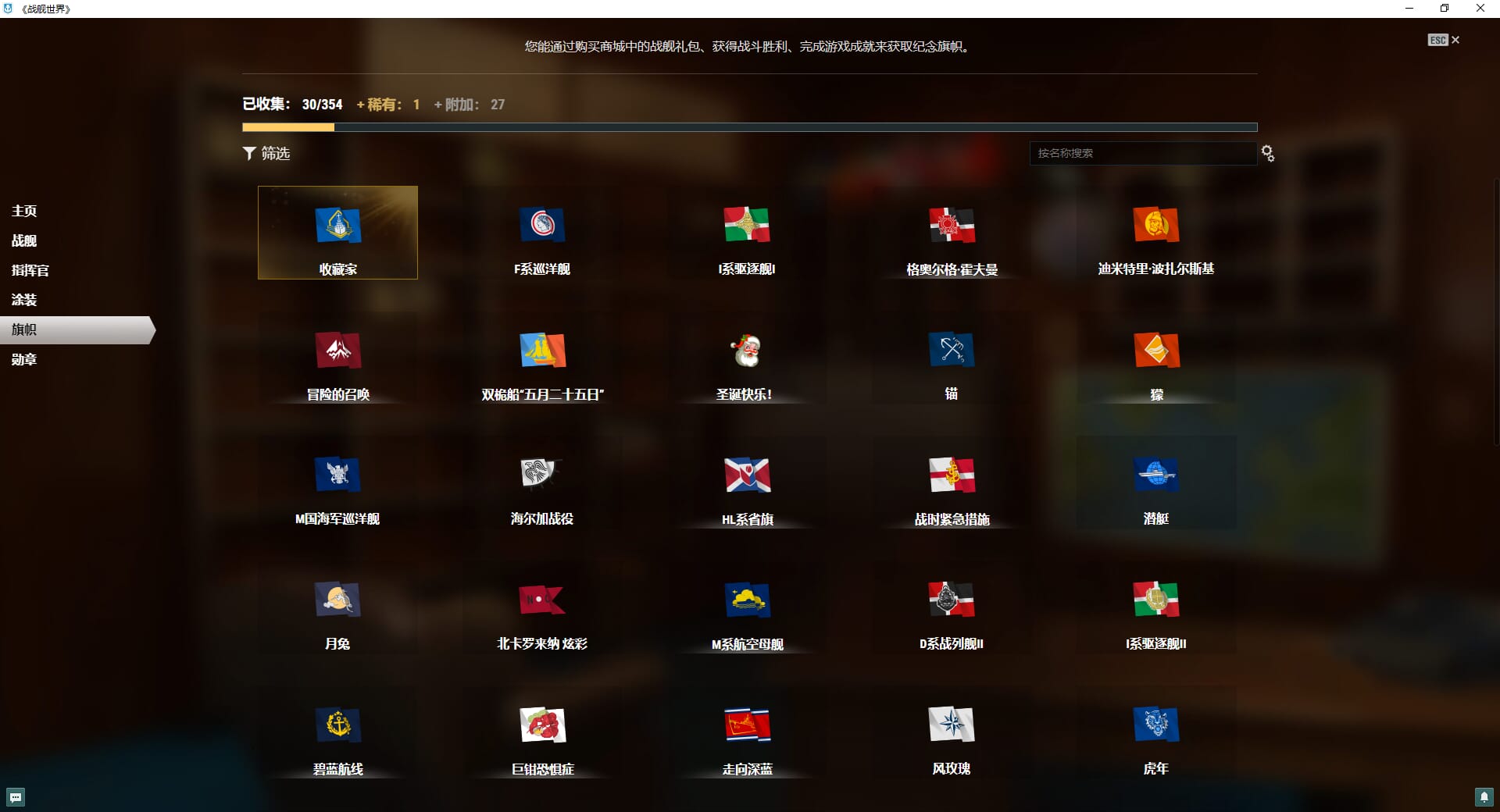The image size is (1500, 812).
Task: Open the 指挥官 commander tab
Action: 30,270
